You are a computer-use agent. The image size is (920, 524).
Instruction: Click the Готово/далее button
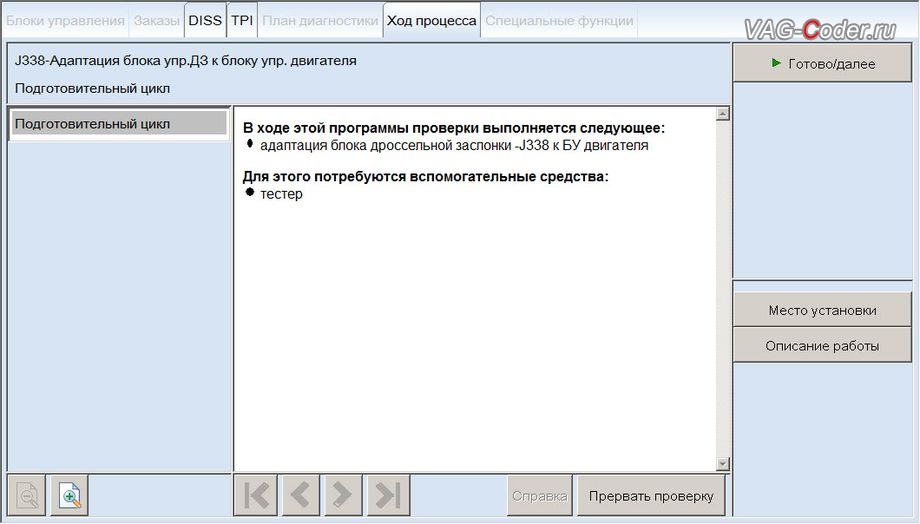click(x=822, y=63)
